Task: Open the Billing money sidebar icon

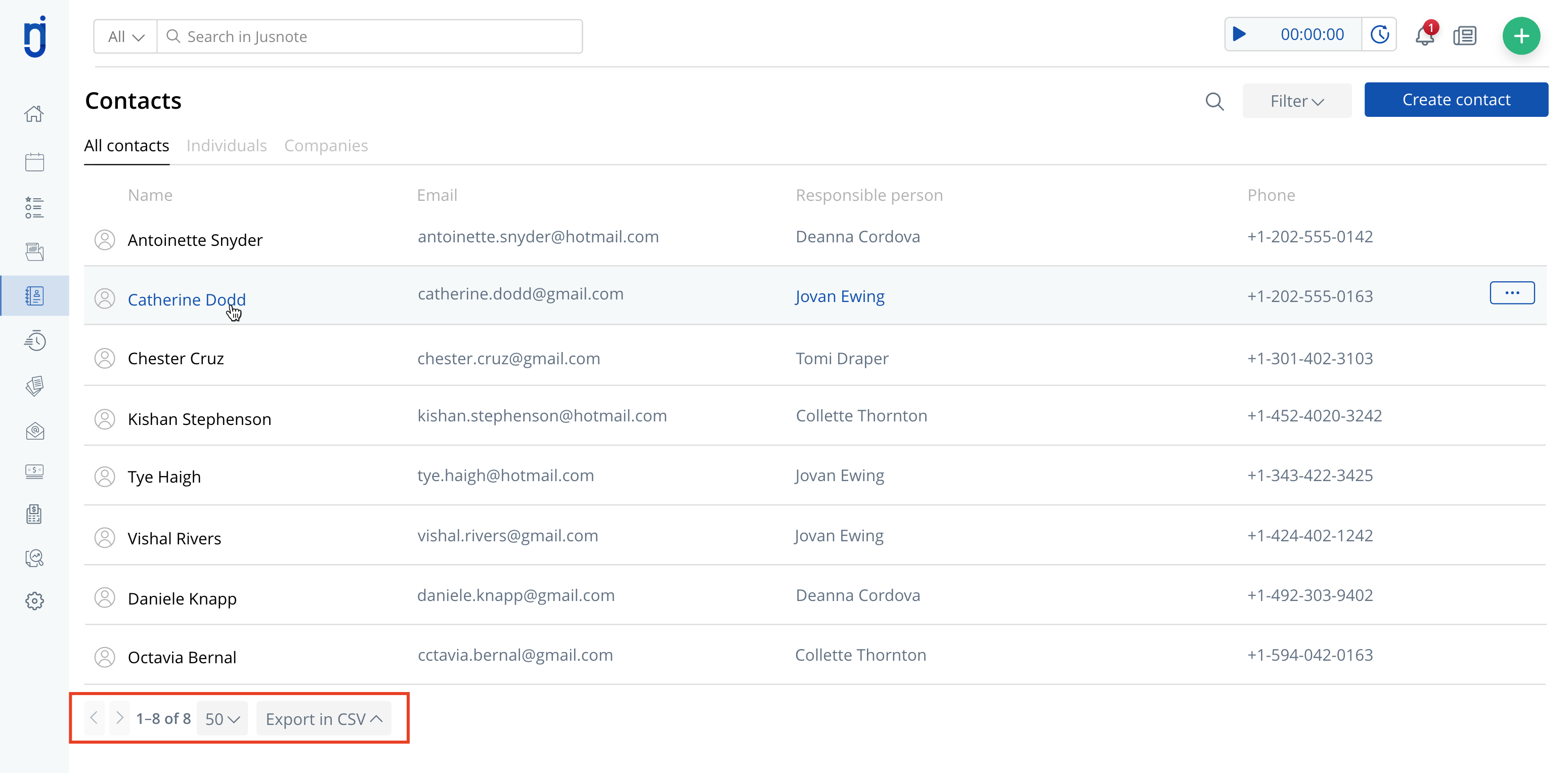Action: [35, 471]
